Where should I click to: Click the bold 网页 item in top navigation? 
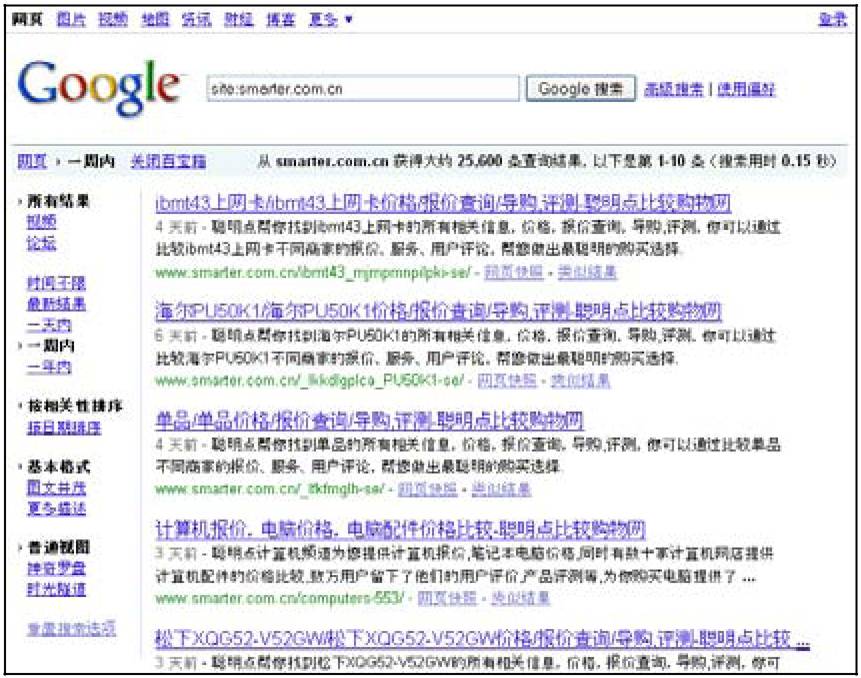pos(27,20)
